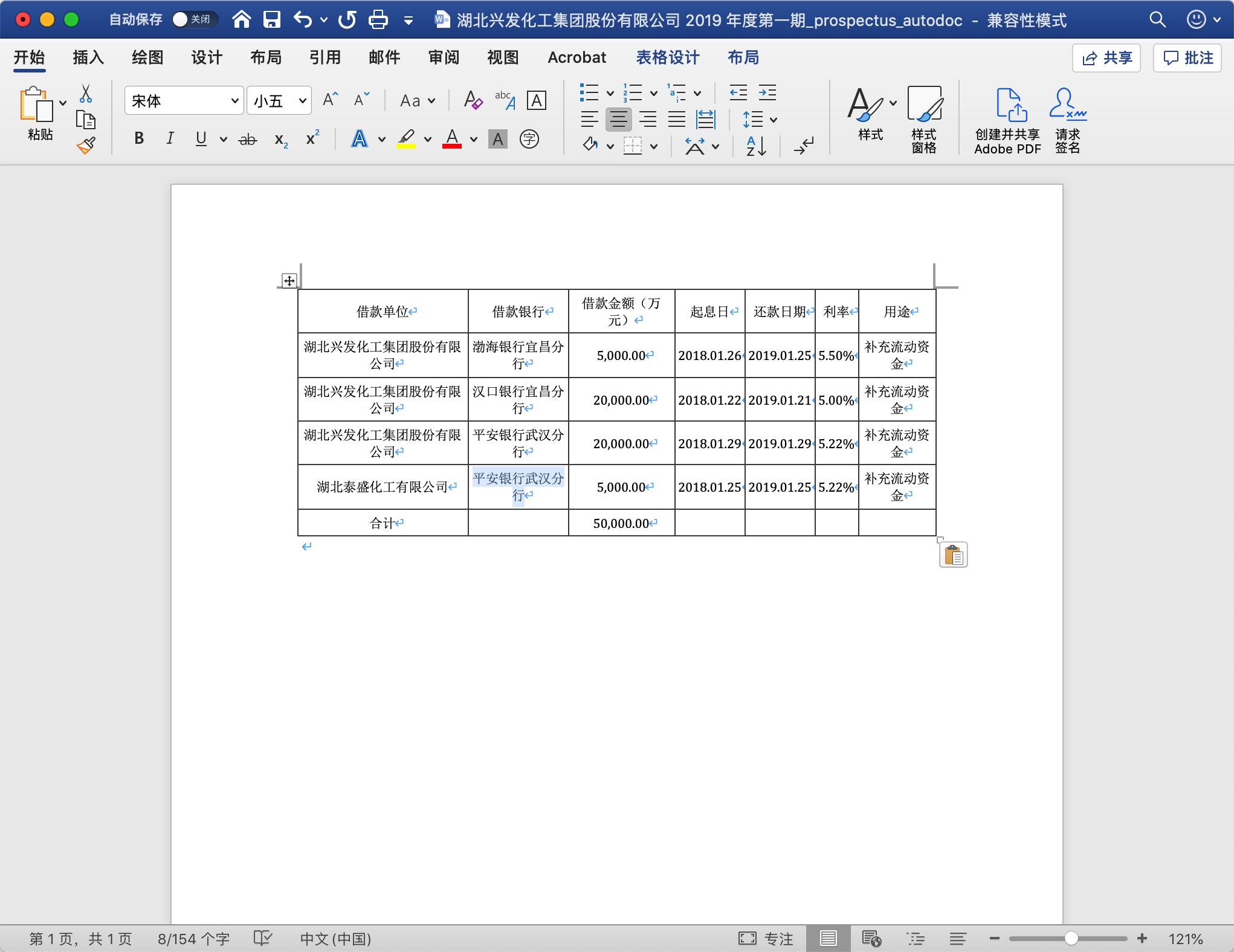Click the 批注 comments button
The image size is (1234, 952).
point(1187,58)
